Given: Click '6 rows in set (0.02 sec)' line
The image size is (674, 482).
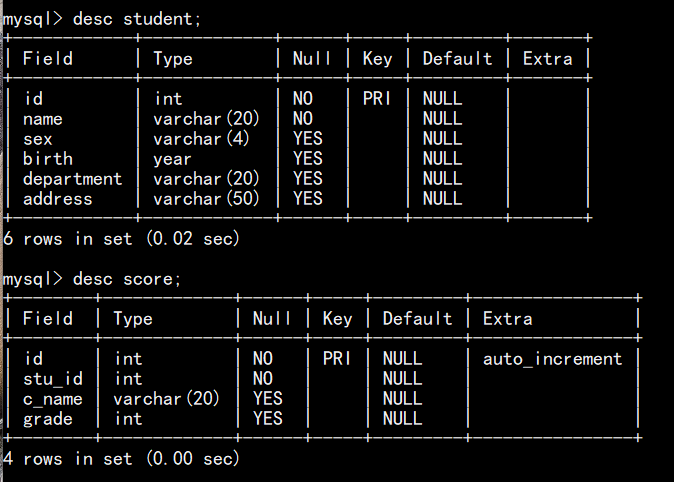Looking at the screenshot, I should [121, 239].
